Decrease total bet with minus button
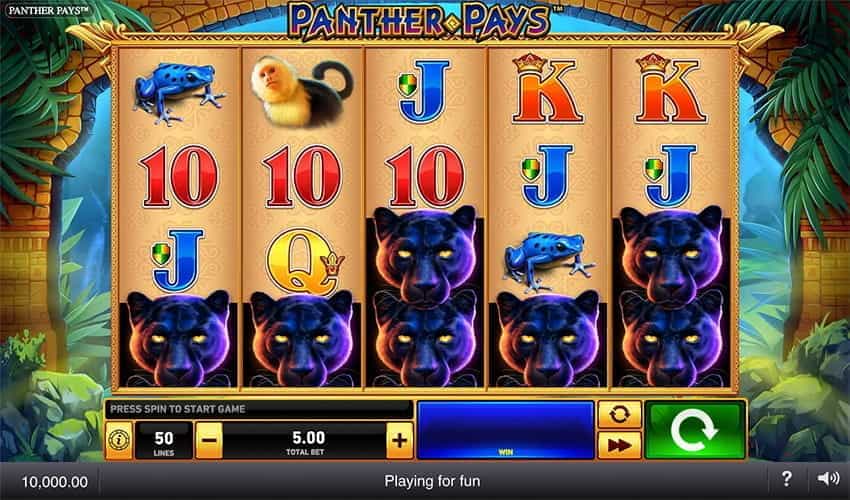Screen dimensions: 850x500 [209, 440]
